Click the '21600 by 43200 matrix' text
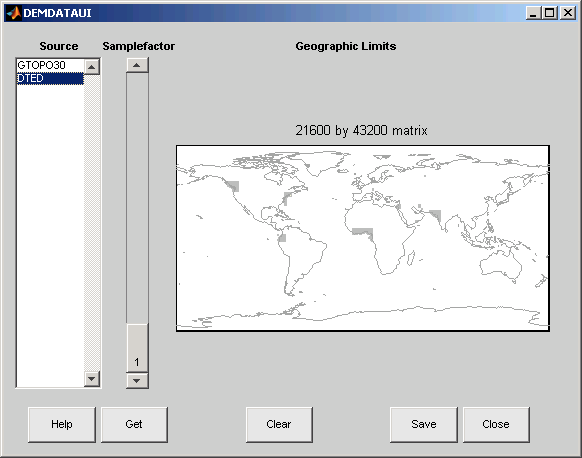Viewport: 582px width, 458px height. pos(361,131)
